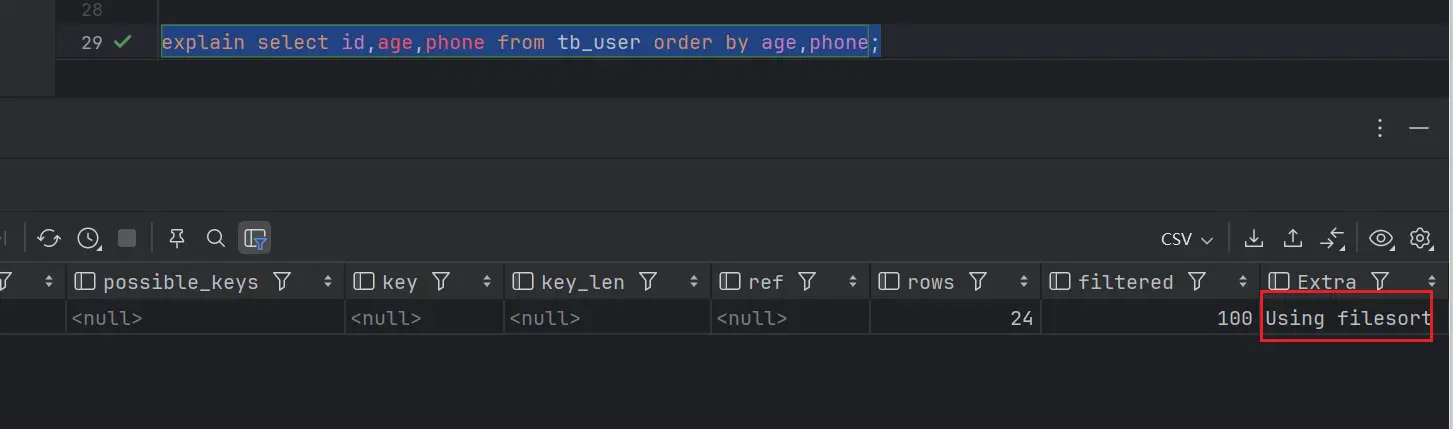Click the sort arrows on key_len column
The width and height of the screenshot is (1453, 429).
point(692,282)
